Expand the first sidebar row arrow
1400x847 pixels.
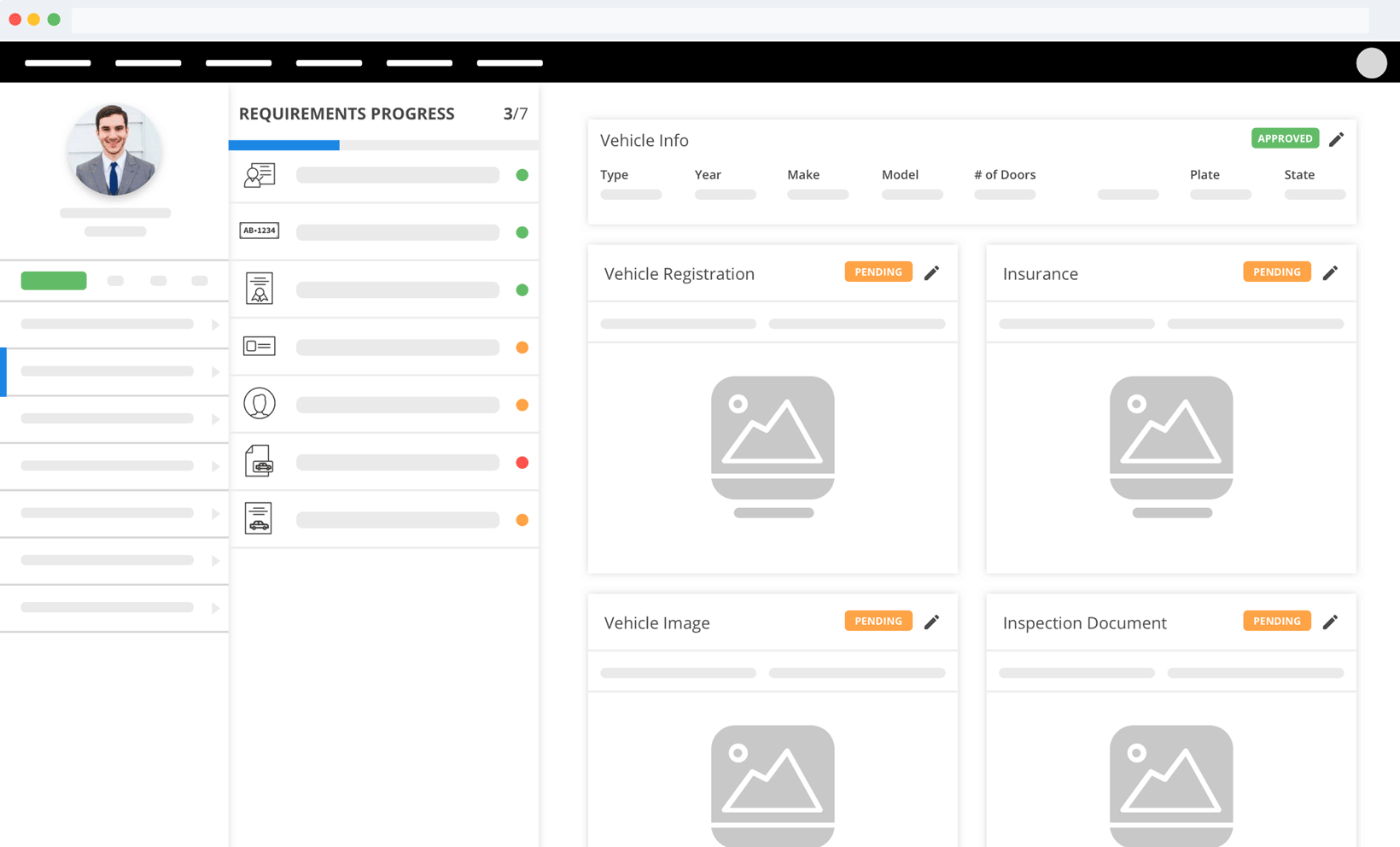[215, 324]
